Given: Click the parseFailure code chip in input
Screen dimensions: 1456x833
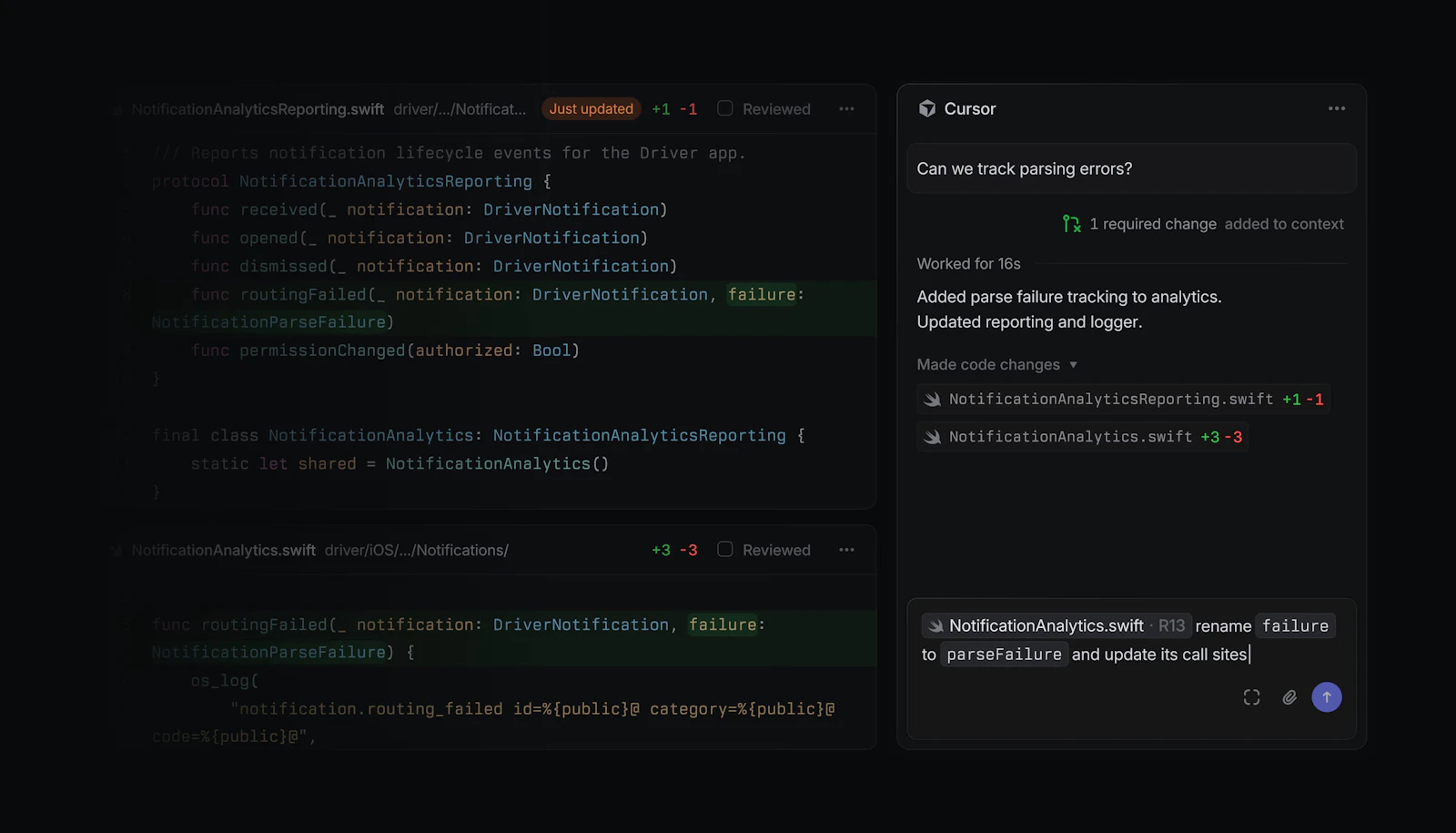Looking at the screenshot, I should click(1004, 655).
